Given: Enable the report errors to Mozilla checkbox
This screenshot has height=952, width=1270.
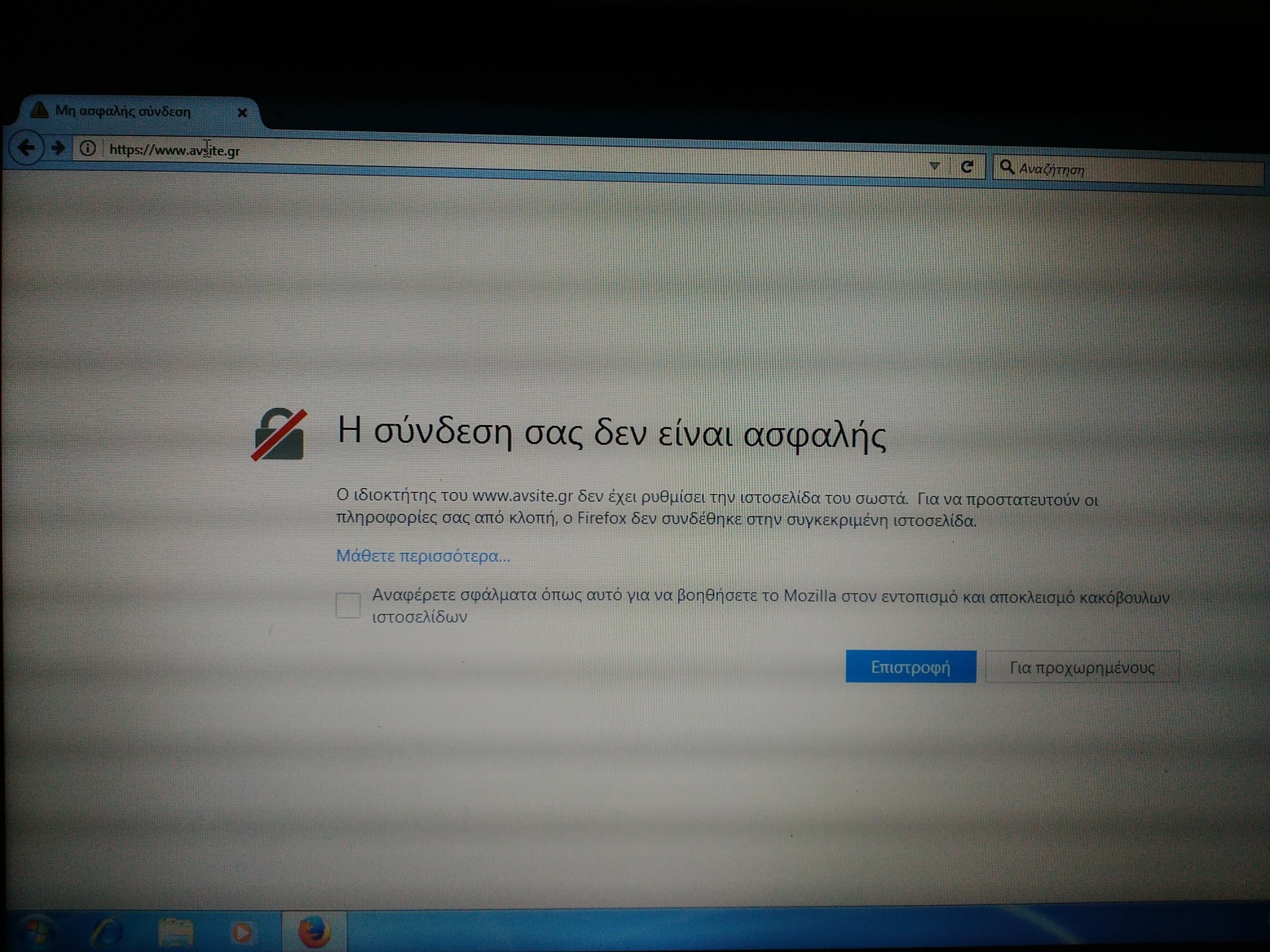Looking at the screenshot, I should [x=348, y=605].
